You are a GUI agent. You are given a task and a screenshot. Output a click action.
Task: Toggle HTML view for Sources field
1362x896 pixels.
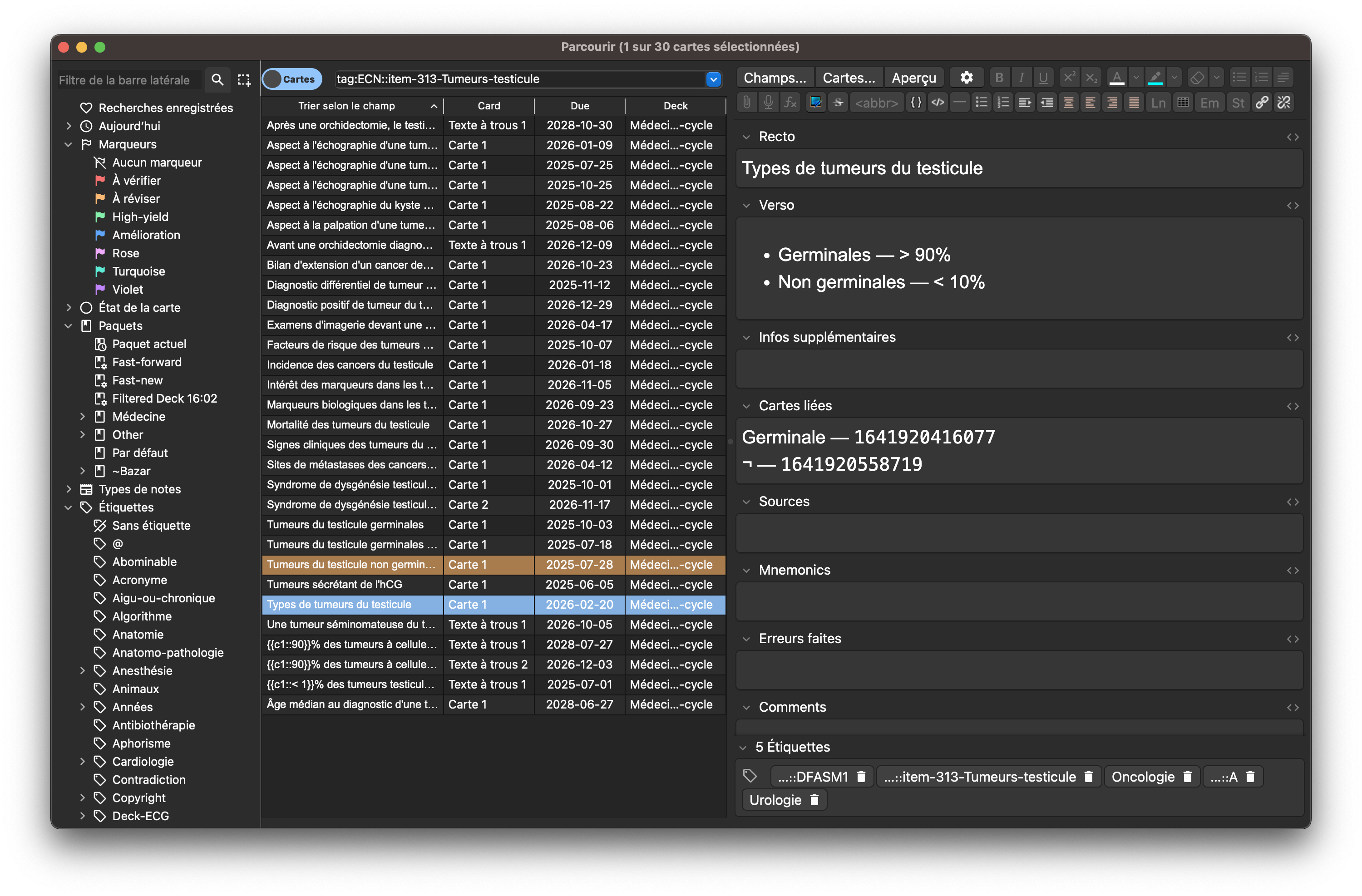pos(1292,502)
